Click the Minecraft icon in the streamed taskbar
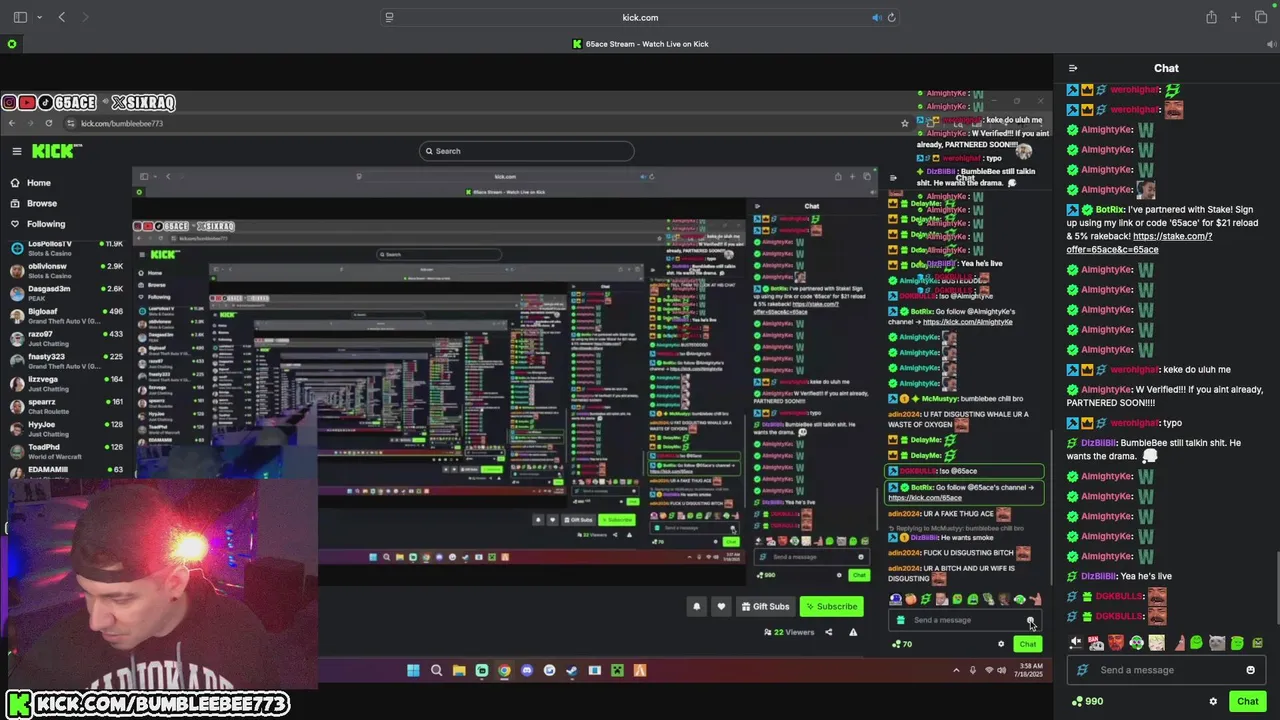This screenshot has height=720, width=1280. (617, 670)
